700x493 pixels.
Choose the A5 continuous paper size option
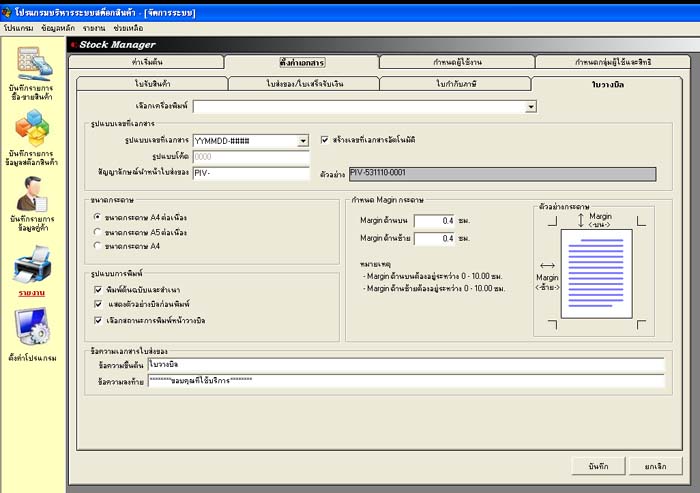click(97, 231)
